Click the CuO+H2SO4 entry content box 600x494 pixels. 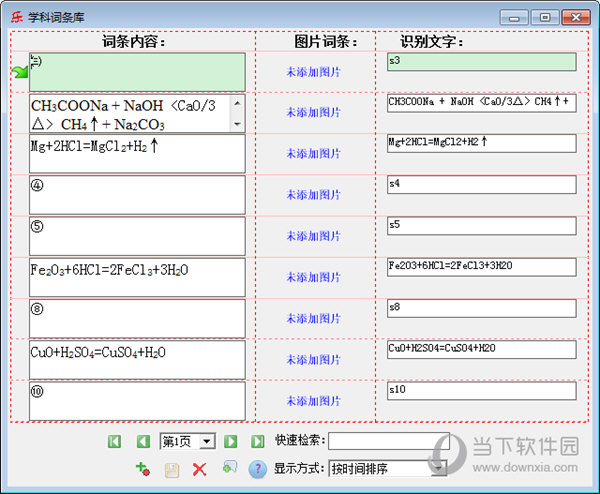pyautogui.click(x=137, y=360)
